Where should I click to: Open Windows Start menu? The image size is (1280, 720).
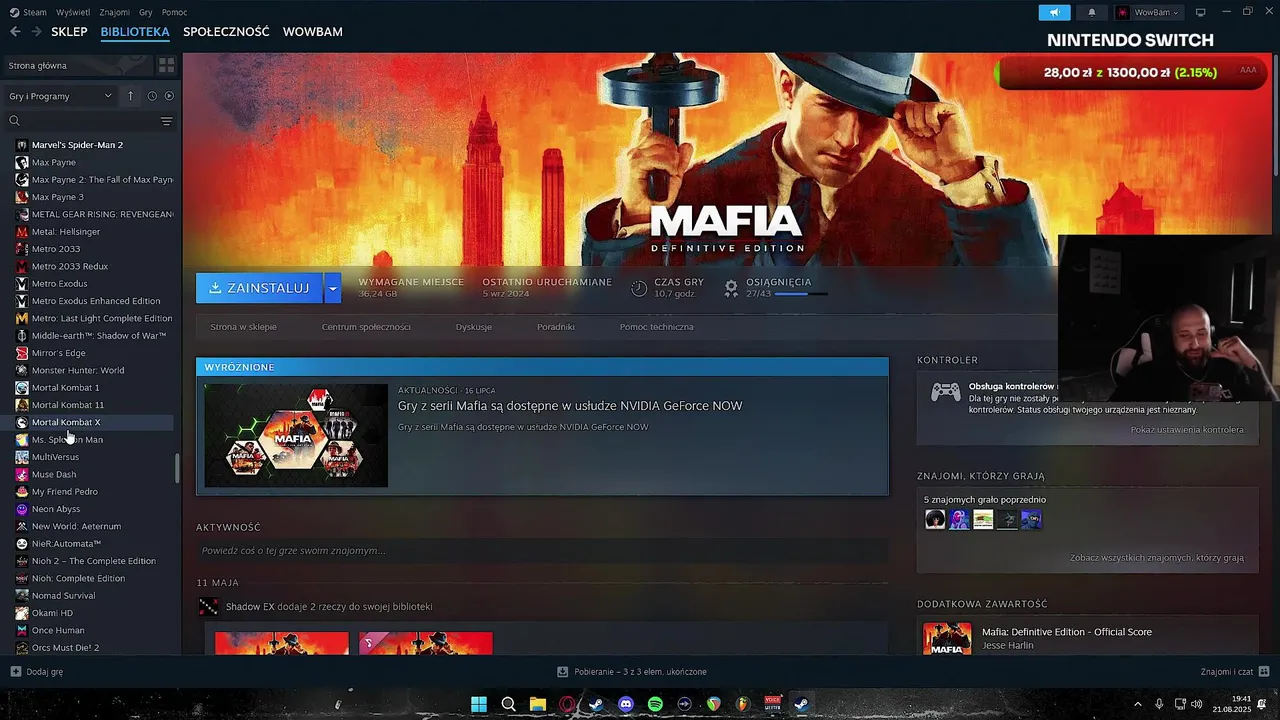coord(479,704)
